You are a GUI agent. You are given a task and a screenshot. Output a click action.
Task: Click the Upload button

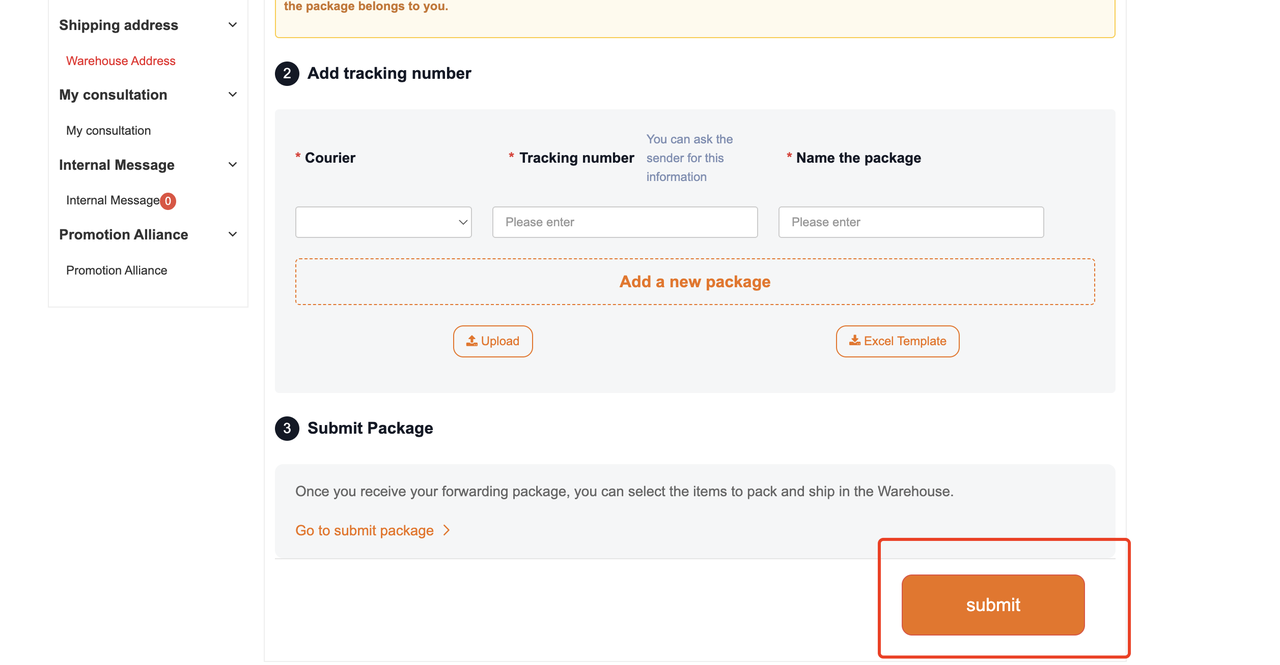[x=493, y=341]
